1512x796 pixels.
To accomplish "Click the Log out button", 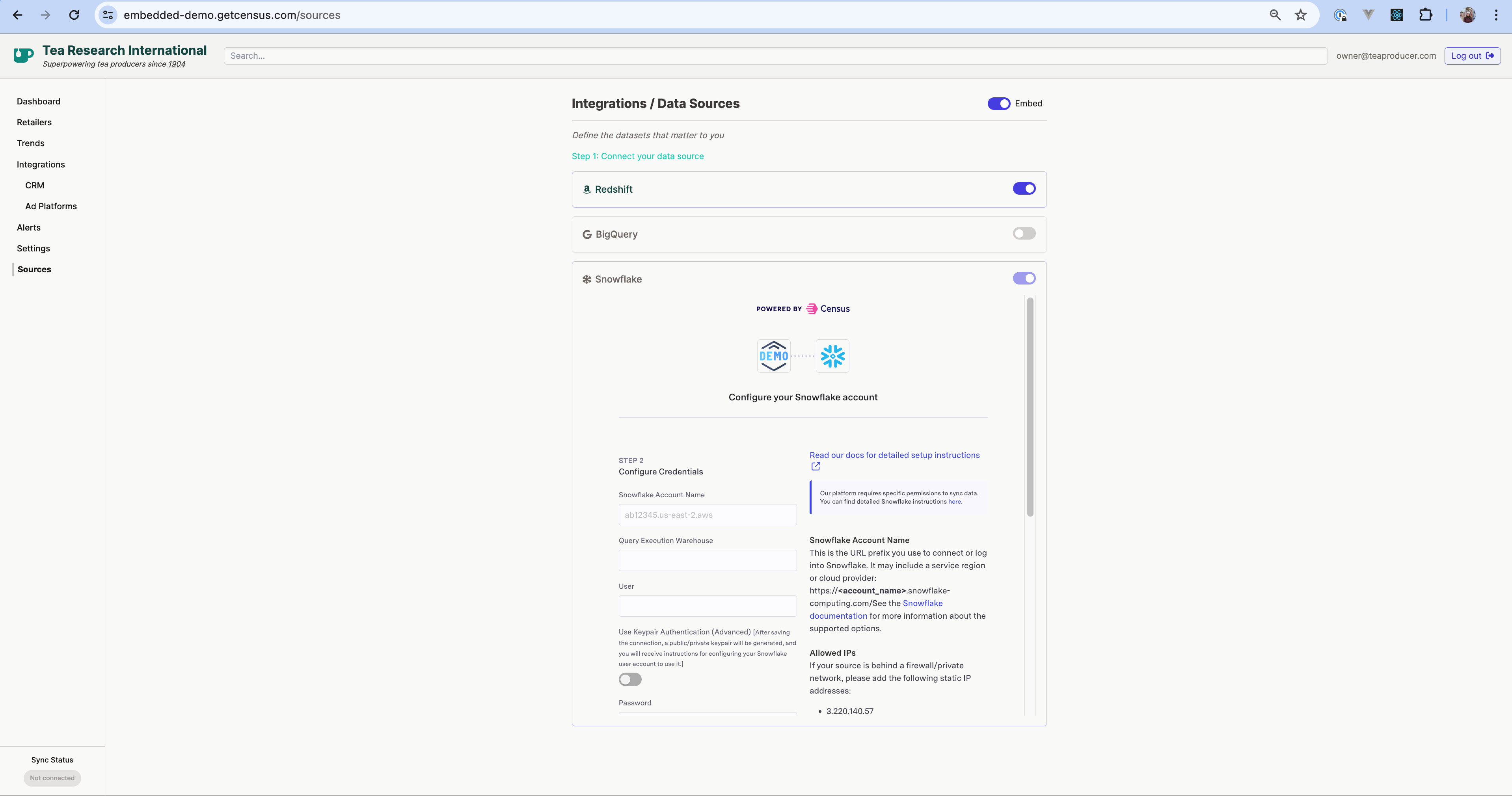I will click(x=1472, y=56).
